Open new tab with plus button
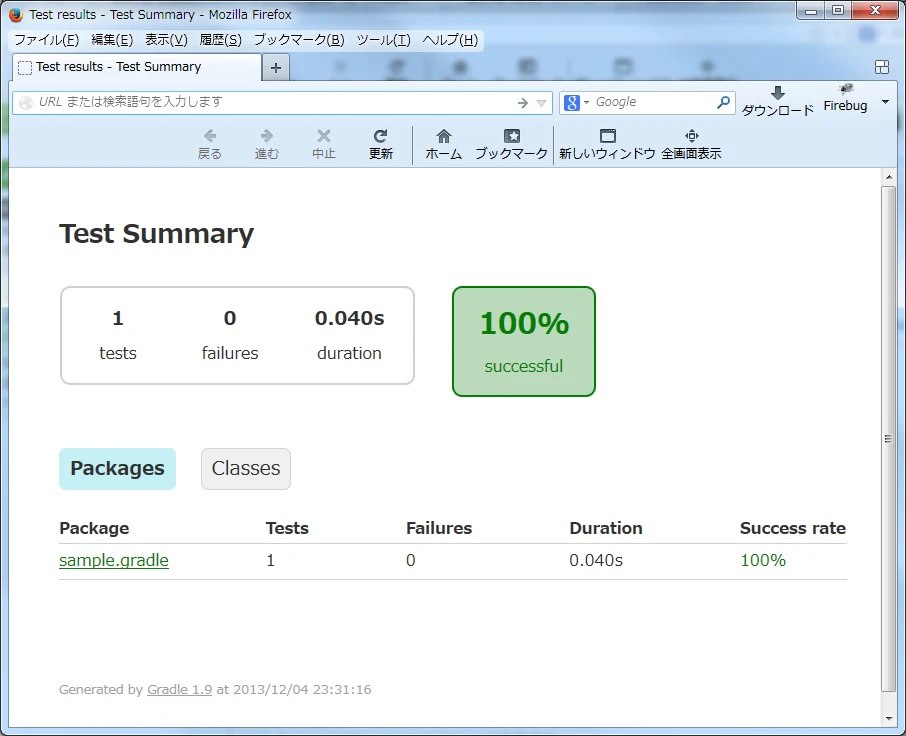This screenshot has width=906, height=736. click(x=276, y=68)
